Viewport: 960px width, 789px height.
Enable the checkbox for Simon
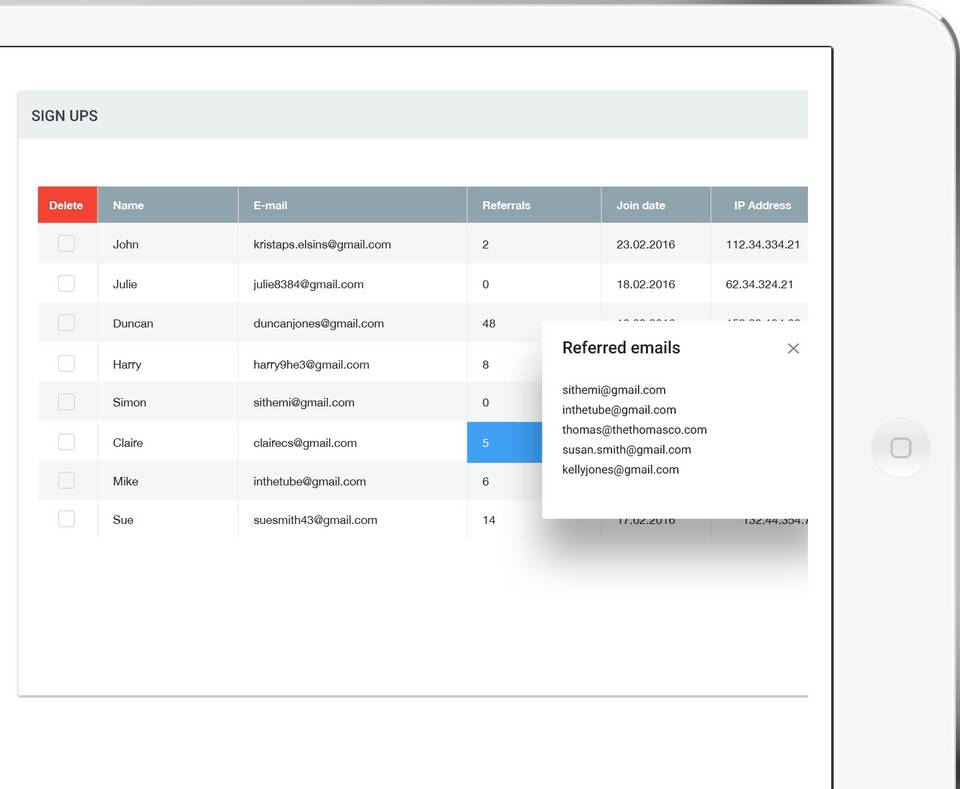(x=66, y=402)
